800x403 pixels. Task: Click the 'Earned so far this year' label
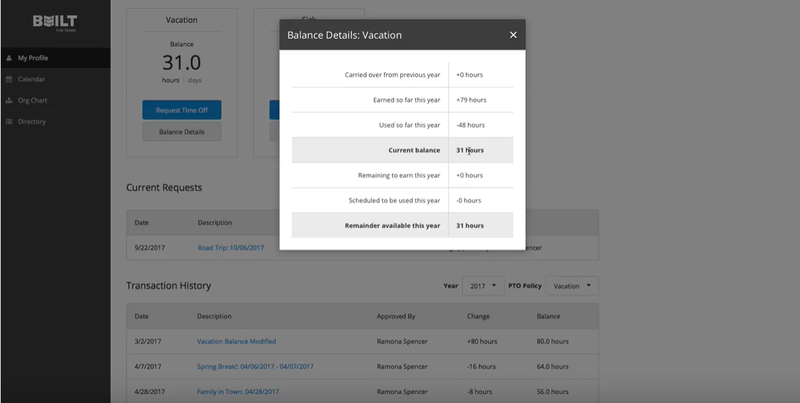(407, 100)
